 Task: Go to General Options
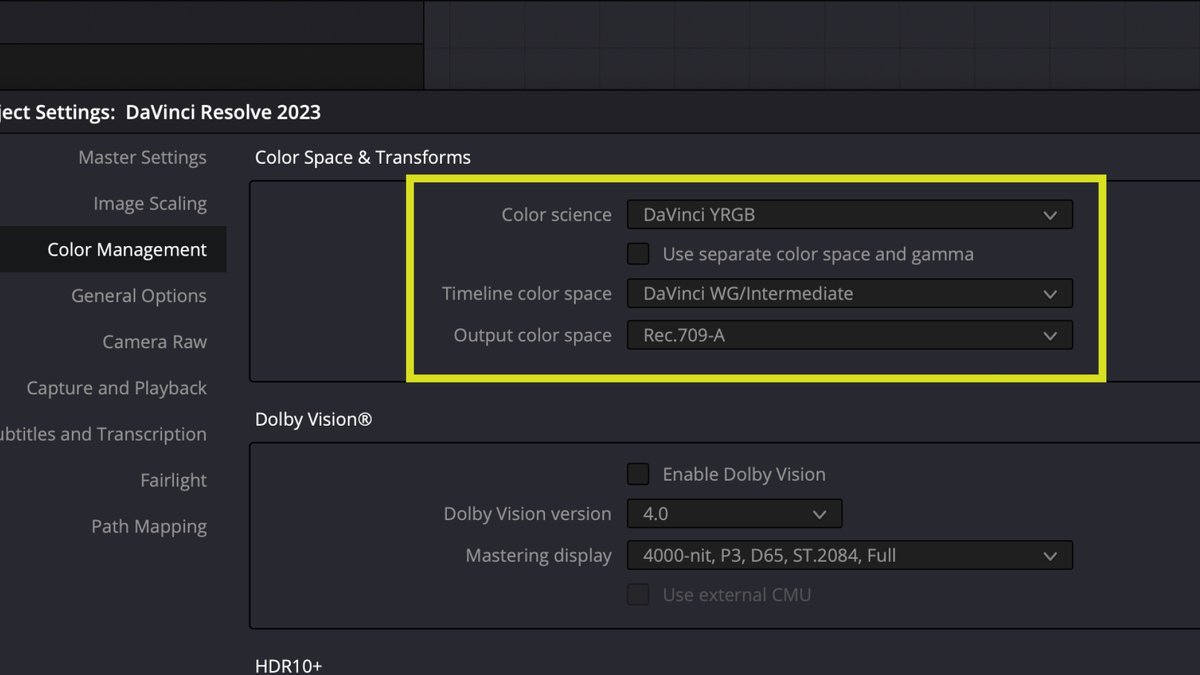[x=139, y=296]
